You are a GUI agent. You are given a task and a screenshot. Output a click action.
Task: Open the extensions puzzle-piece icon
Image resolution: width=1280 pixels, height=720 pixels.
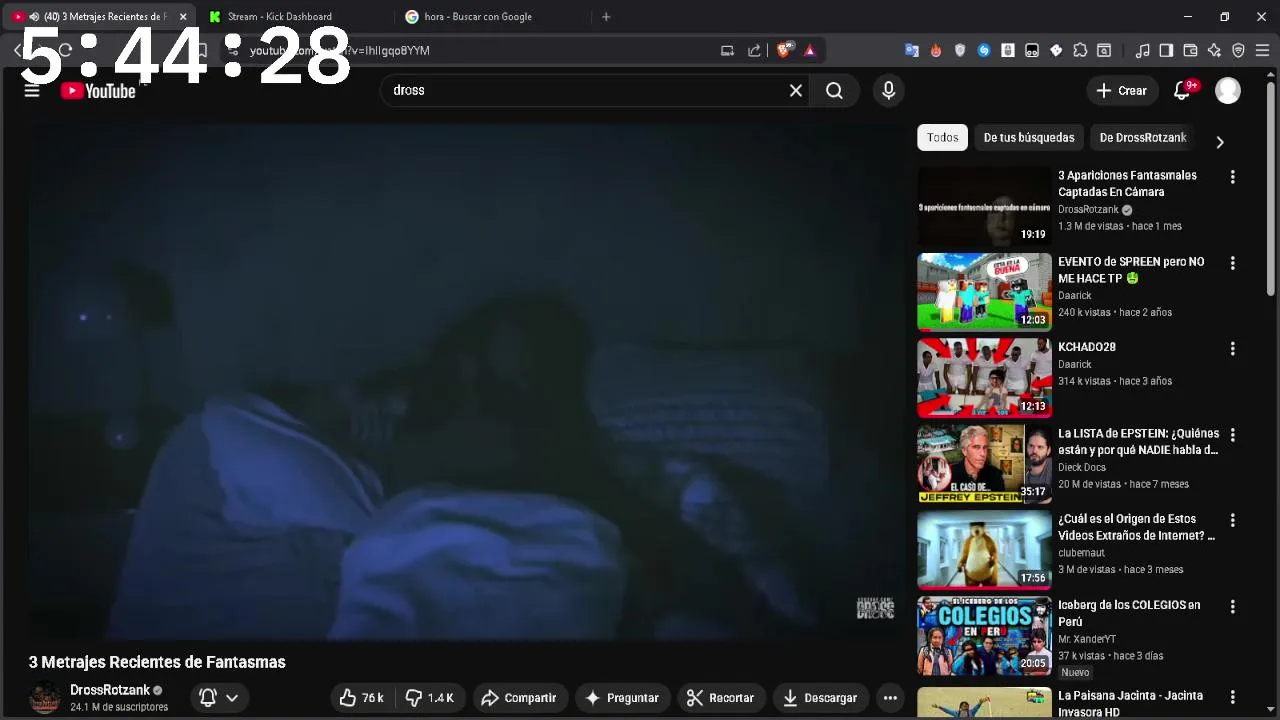[x=1080, y=50]
